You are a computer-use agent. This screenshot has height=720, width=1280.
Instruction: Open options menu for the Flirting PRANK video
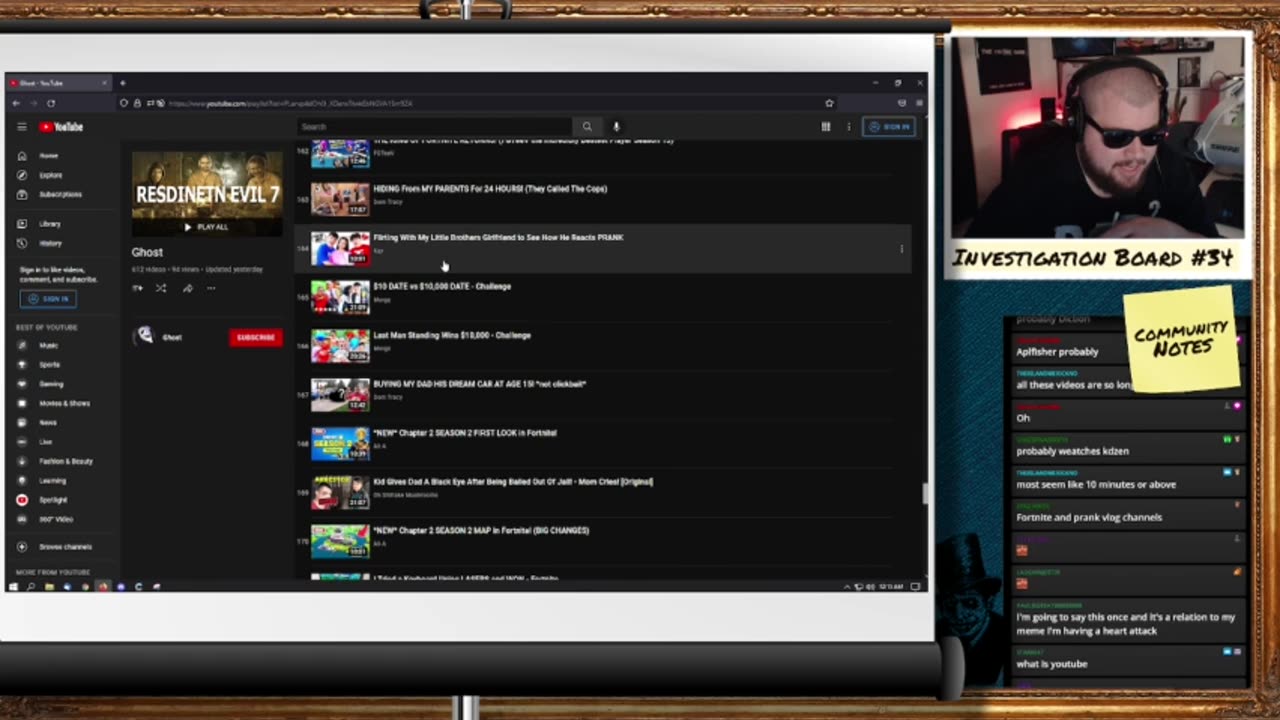click(x=902, y=249)
